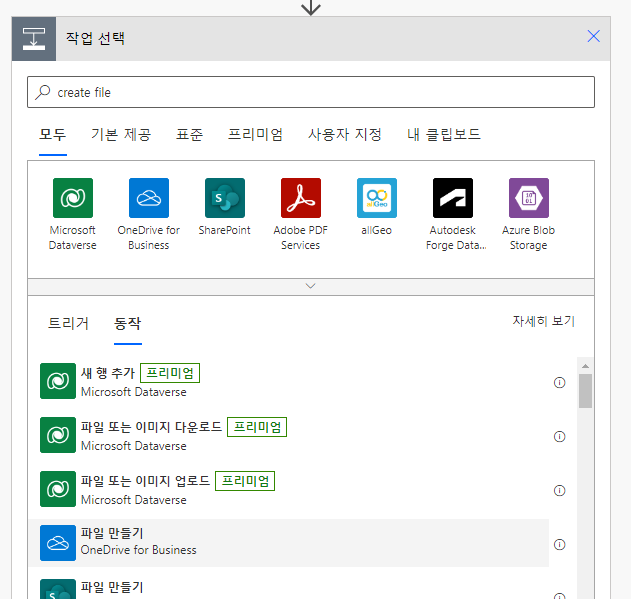
Task: Select the Azure Blob Storage connector icon
Action: coord(529,198)
